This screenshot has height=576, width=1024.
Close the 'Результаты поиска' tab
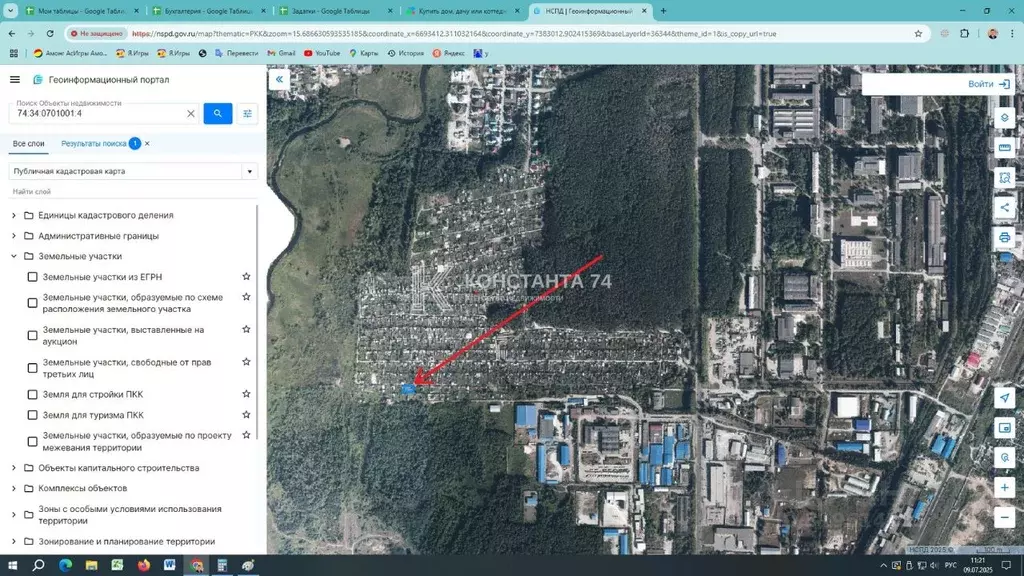point(147,144)
